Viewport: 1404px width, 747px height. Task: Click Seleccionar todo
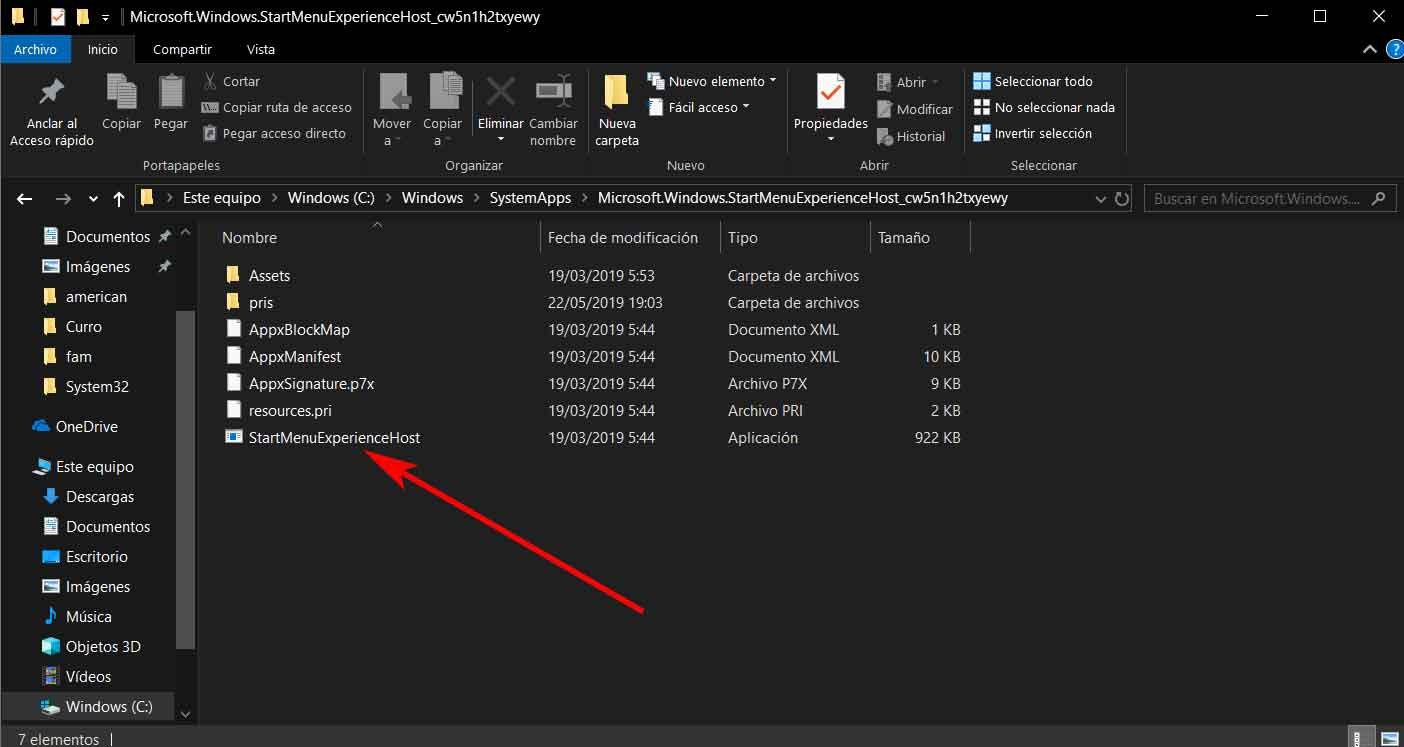1033,81
